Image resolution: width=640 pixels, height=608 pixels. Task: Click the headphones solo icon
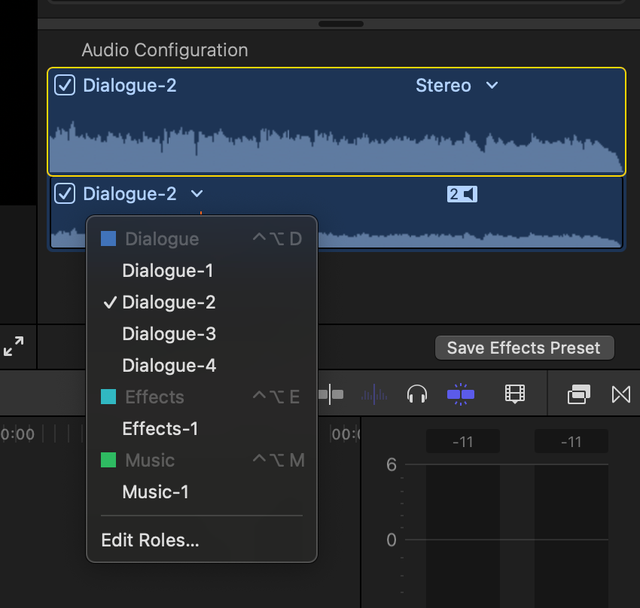pyautogui.click(x=417, y=395)
